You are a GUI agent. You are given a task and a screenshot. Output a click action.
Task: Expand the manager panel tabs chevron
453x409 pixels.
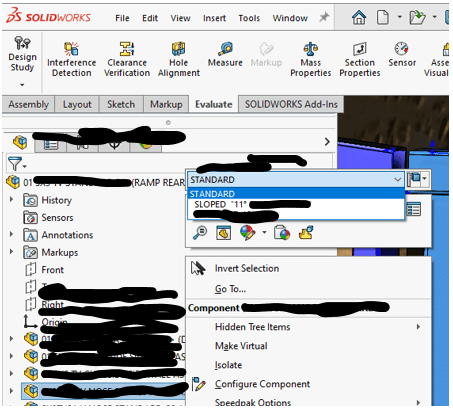(x=327, y=142)
